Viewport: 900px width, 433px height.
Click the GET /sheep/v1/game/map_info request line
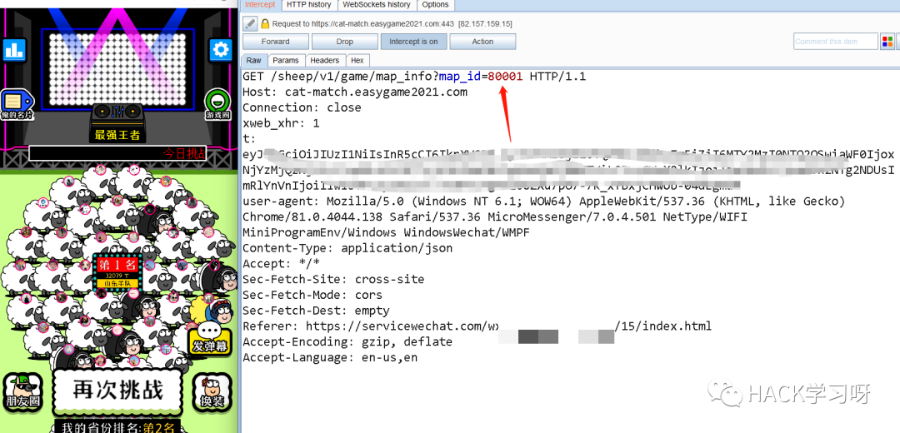coord(414,76)
